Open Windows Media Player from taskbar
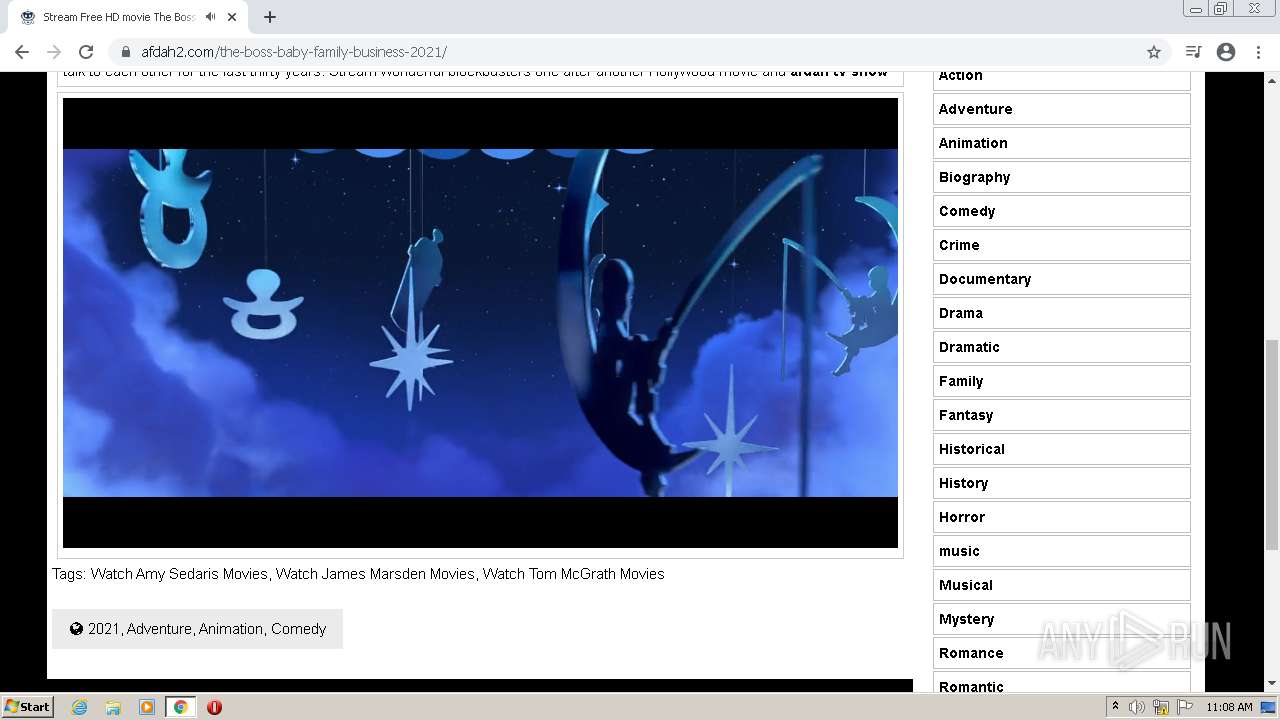Viewport: 1280px width, 720px height. (x=147, y=707)
